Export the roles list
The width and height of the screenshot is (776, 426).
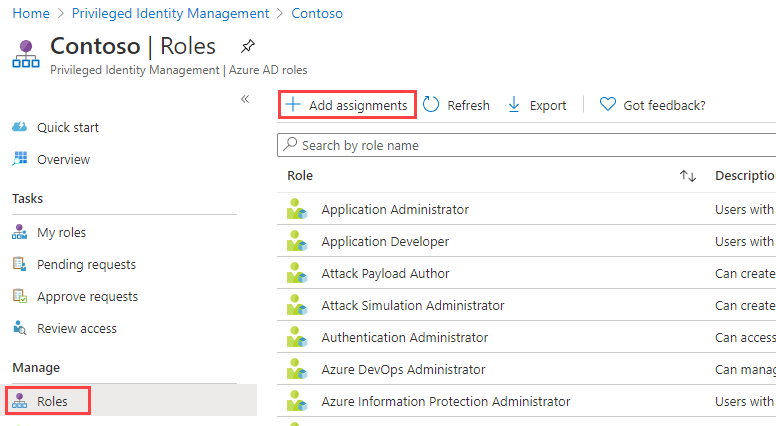pyautogui.click(x=537, y=105)
